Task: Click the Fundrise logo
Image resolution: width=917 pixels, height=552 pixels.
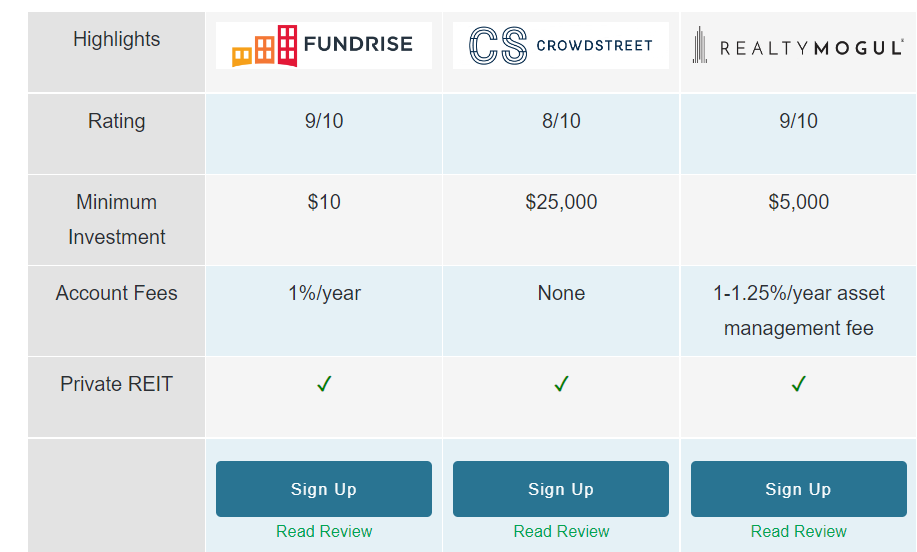Action: pos(323,46)
